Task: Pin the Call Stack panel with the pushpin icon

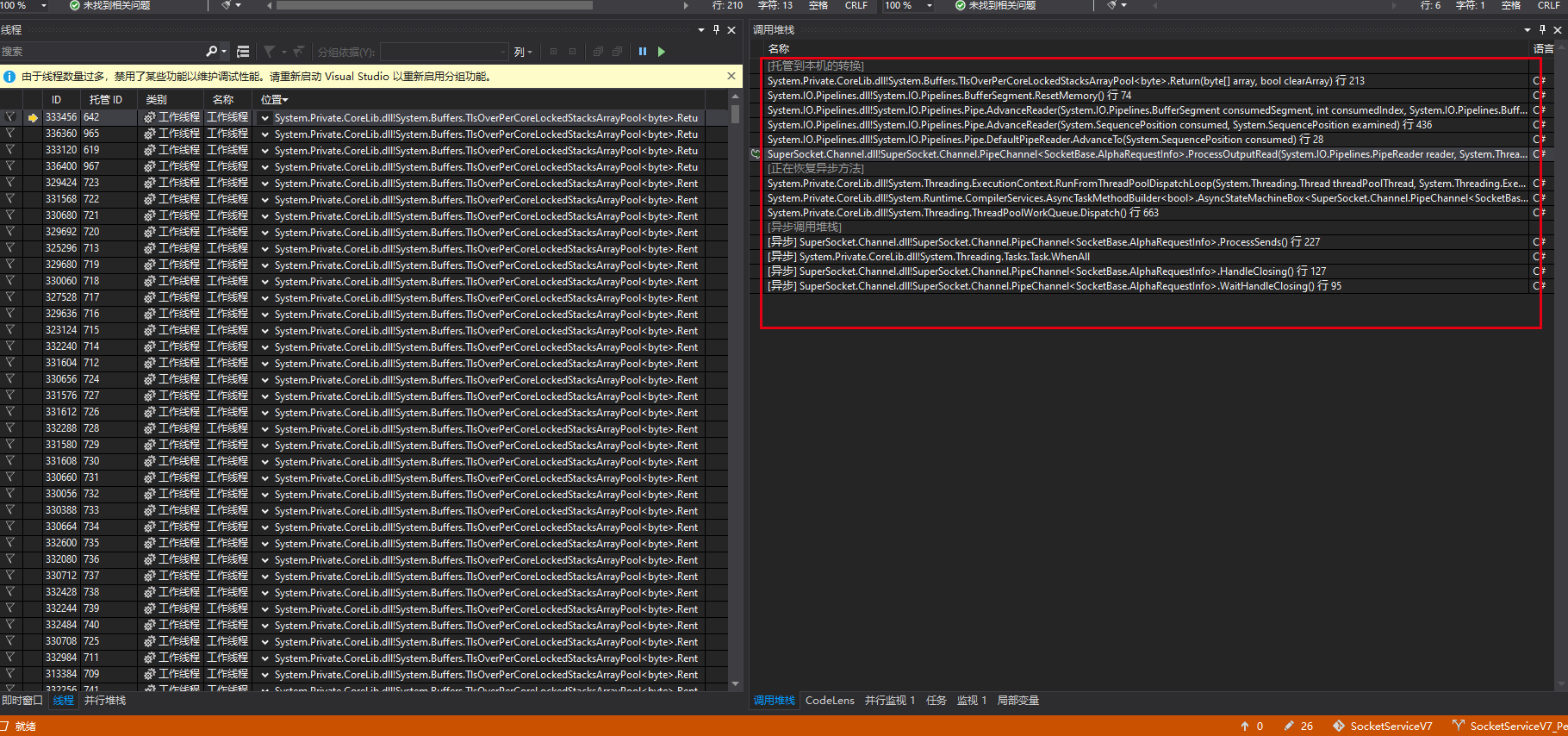Action: point(1542,29)
